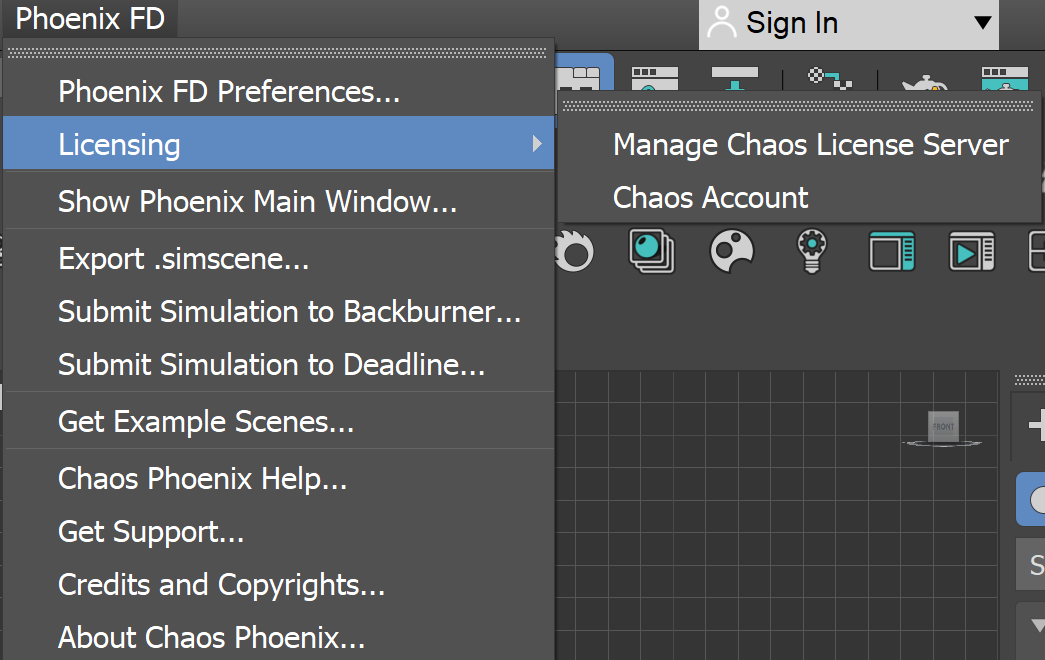
Task: Click the FRONT ViewCube in the viewport
Action: click(x=943, y=427)
